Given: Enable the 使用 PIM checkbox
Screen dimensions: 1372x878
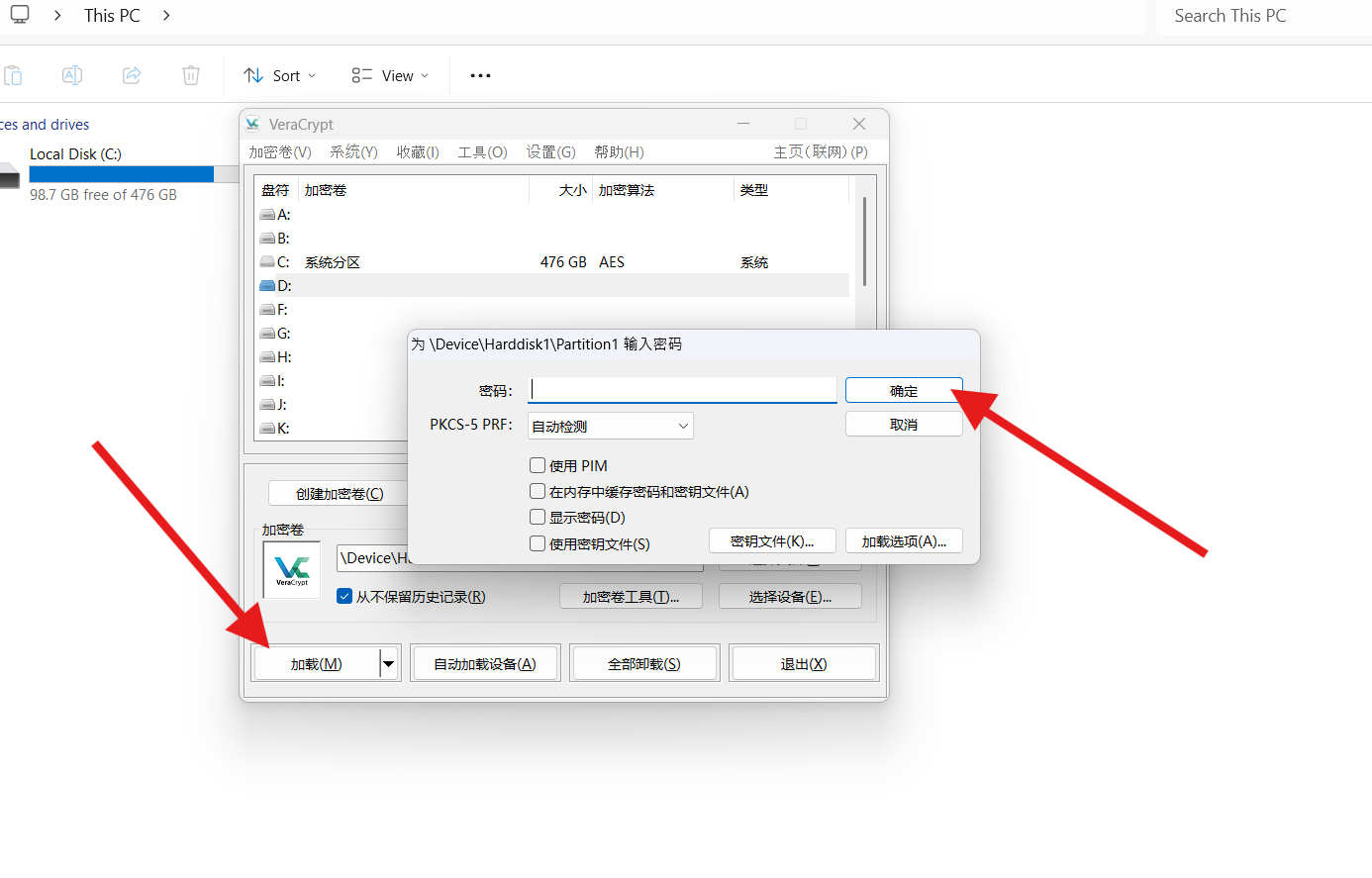Looking at the screenshot, I should coord(538,465).
